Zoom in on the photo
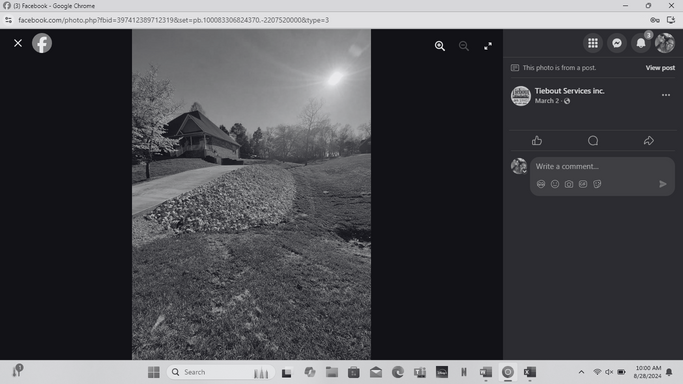 (440, 46)
